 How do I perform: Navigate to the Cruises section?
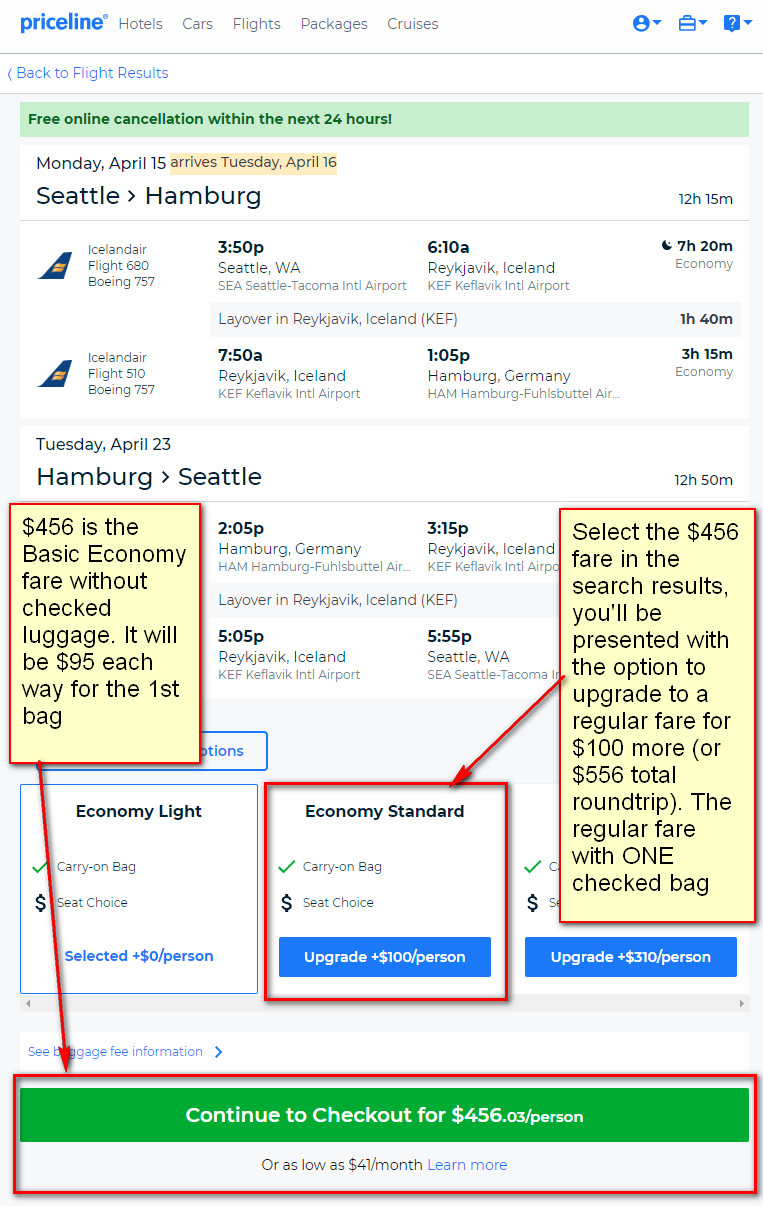(x=413, y=24)
